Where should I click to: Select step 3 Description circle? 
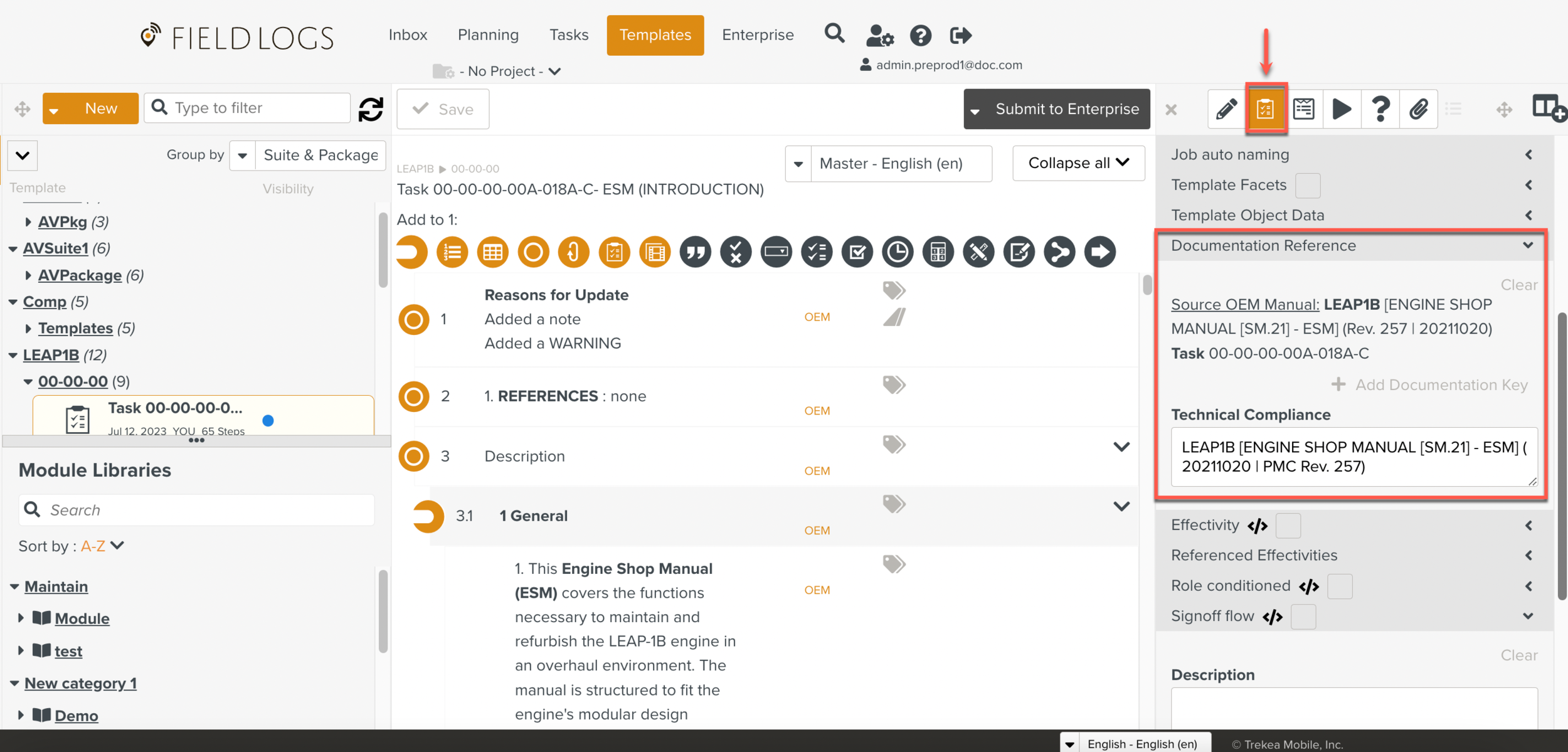pyautogui.click(x=414, y=457)
